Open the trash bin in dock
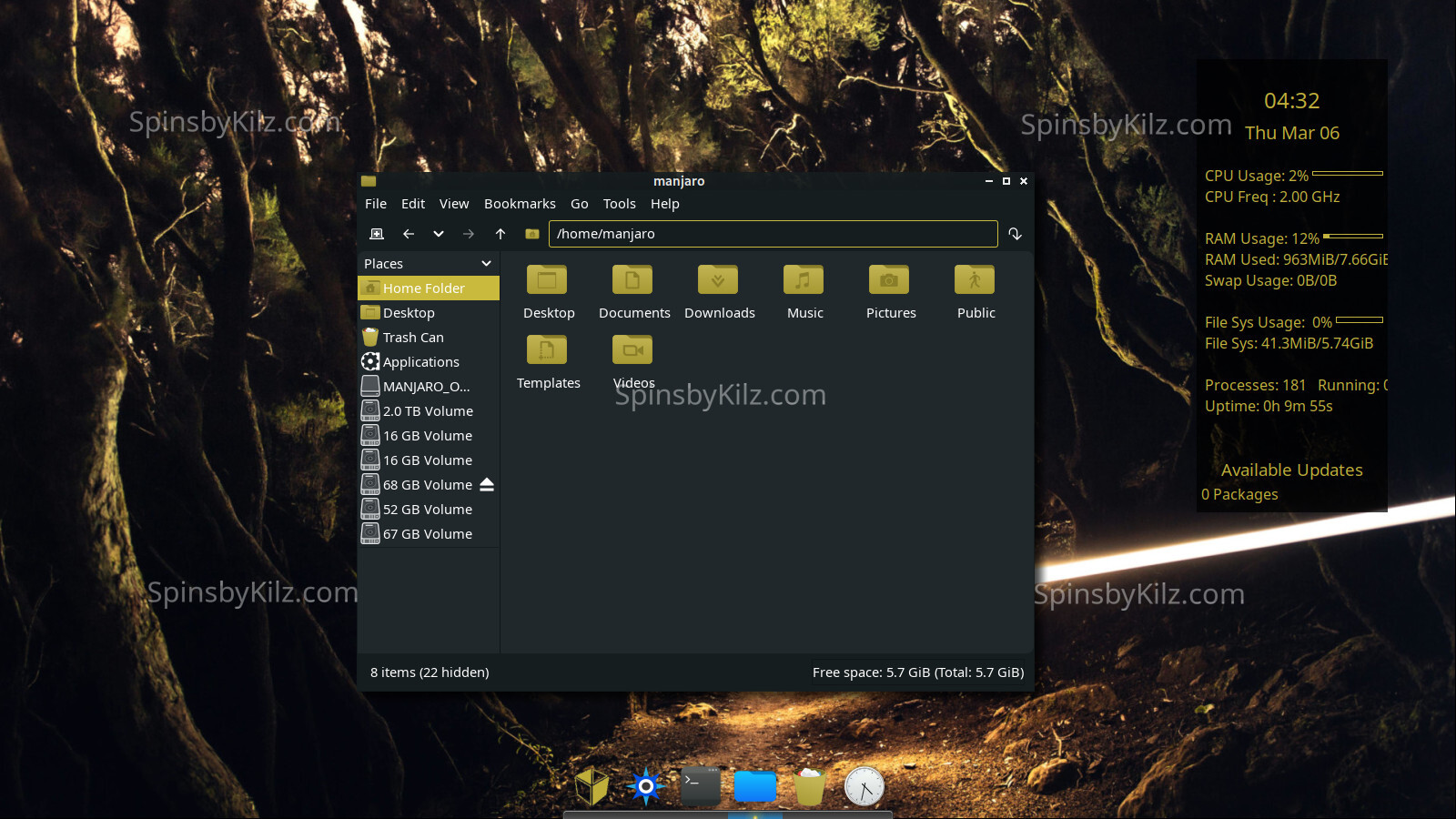This screenshot has width=1456, height=819. 810,787
